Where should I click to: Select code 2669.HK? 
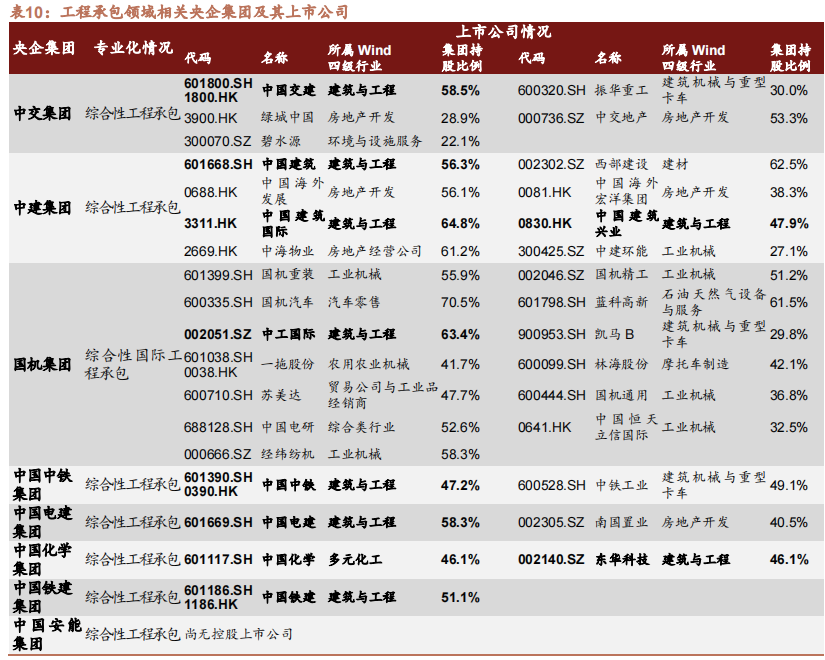(x=210, y=251)
